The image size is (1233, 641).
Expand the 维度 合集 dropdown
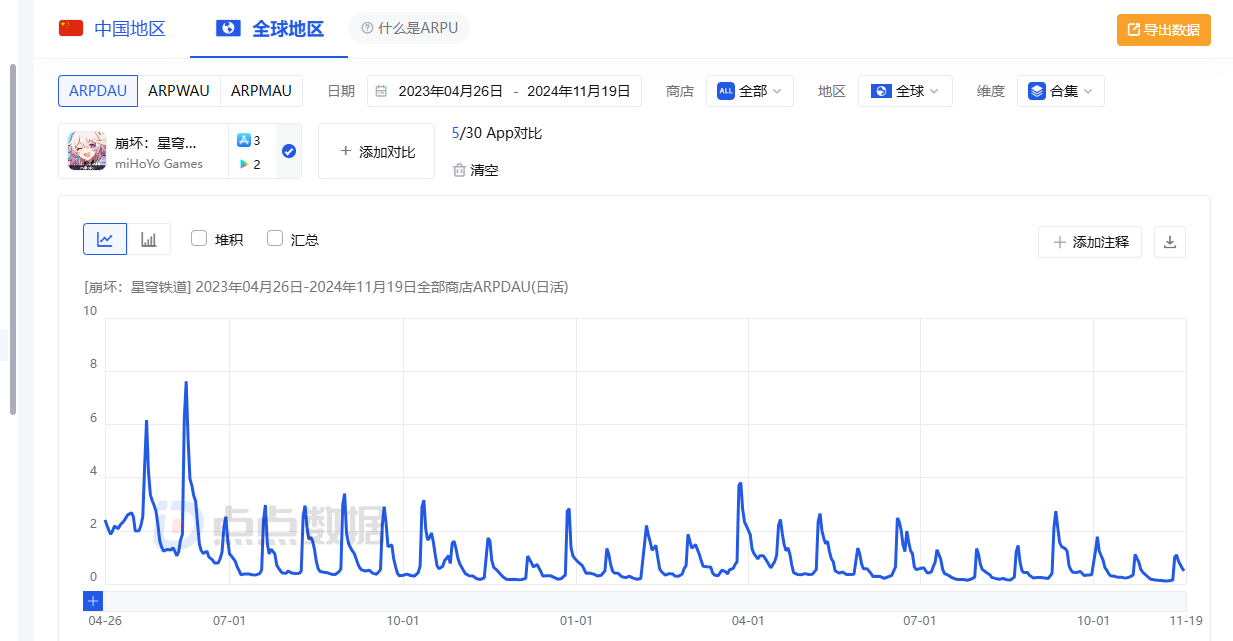coord(1061,91)
